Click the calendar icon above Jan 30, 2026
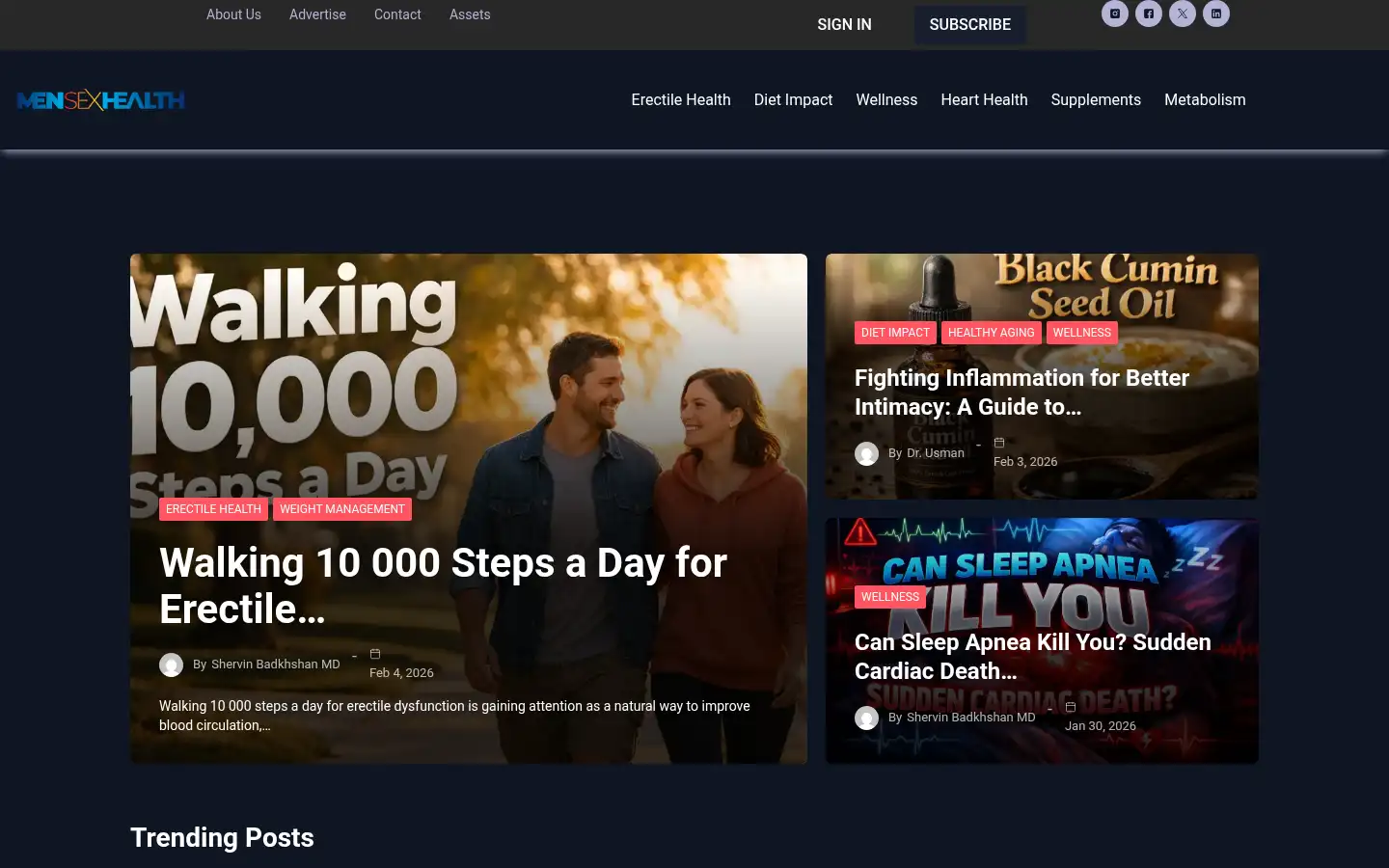 pyautogui.click(x=1071, y=707)
